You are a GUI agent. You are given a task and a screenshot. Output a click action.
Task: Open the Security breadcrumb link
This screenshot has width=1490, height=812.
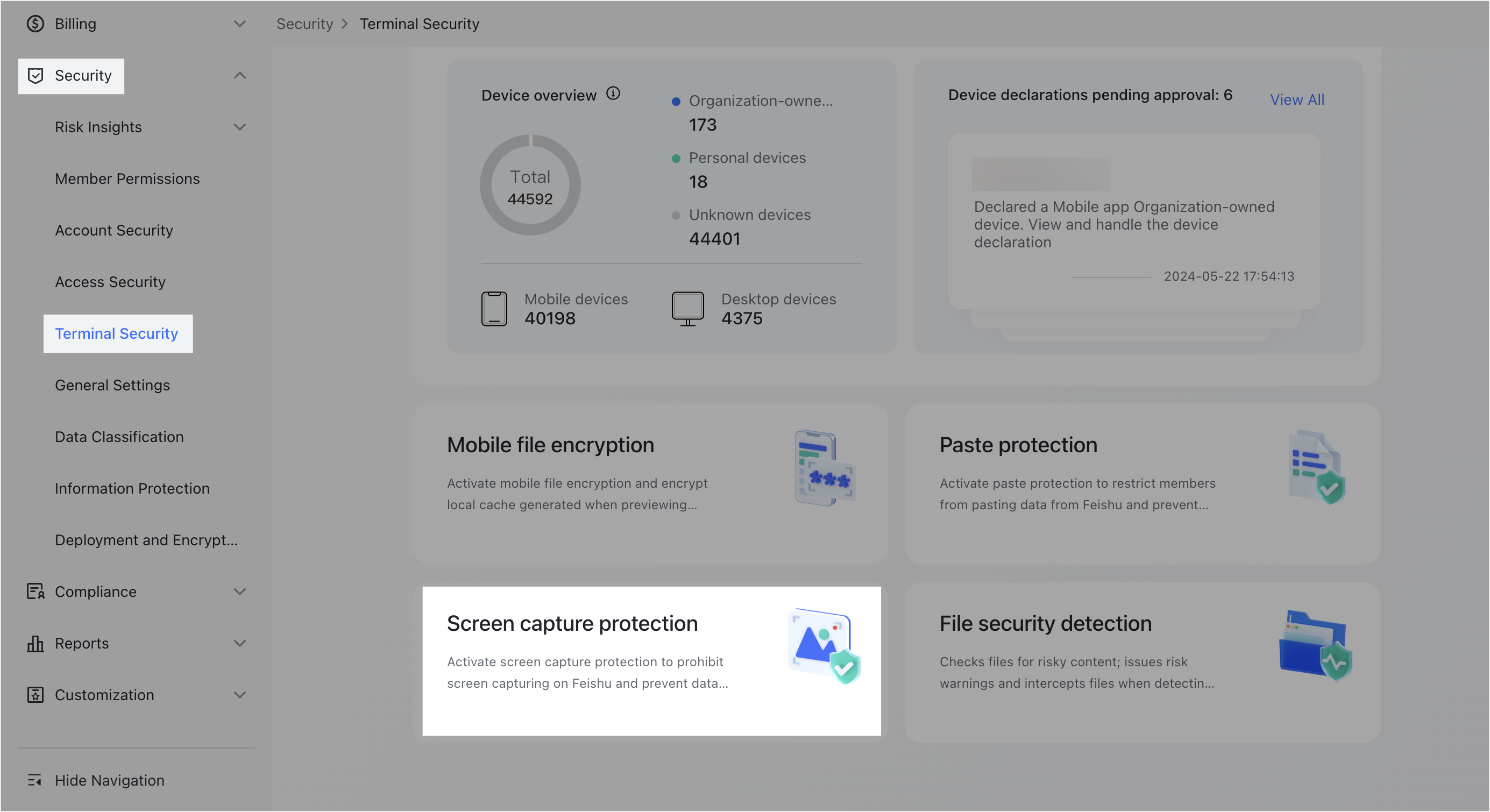305,24
